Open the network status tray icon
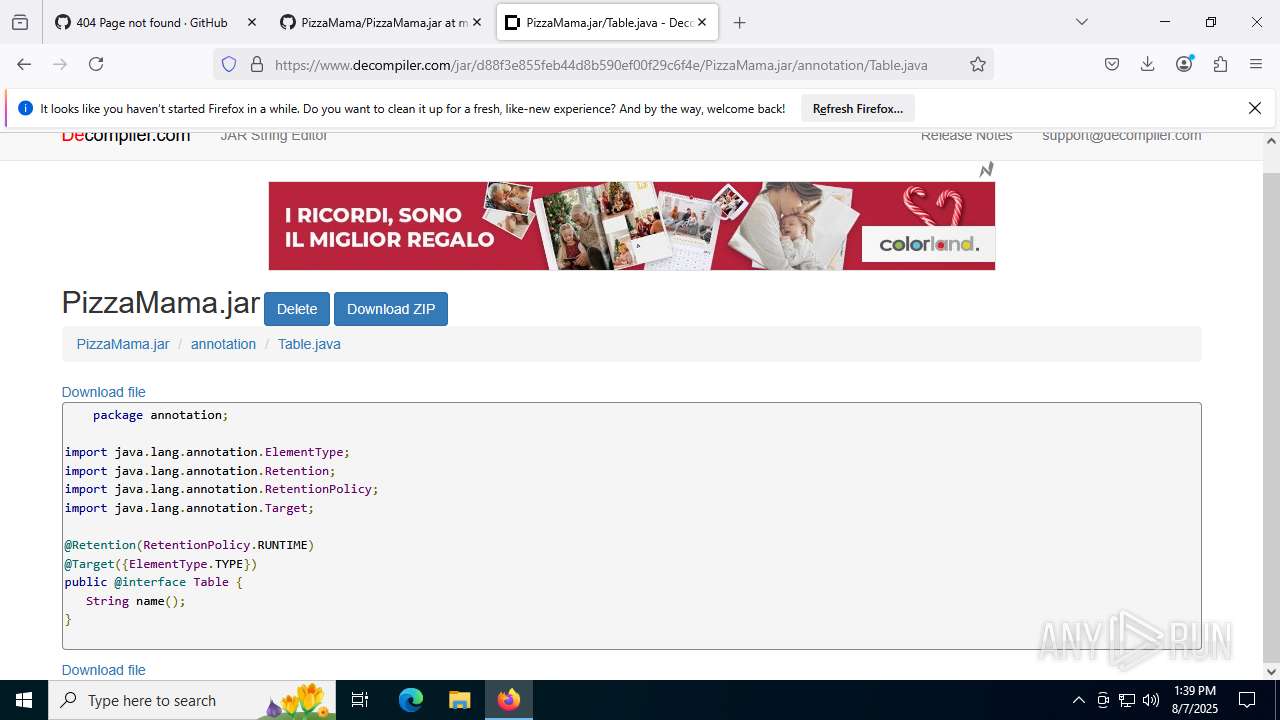The image size is (1280, 720). [1127, 700]
